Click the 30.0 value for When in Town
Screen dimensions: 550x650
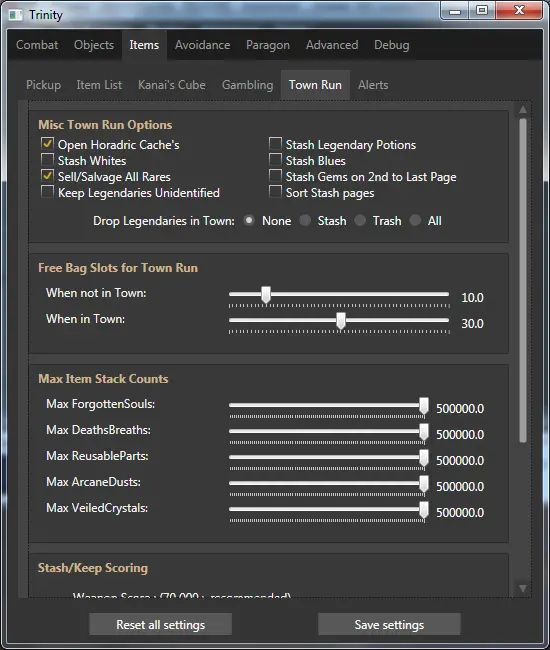[x=472, y=324]
